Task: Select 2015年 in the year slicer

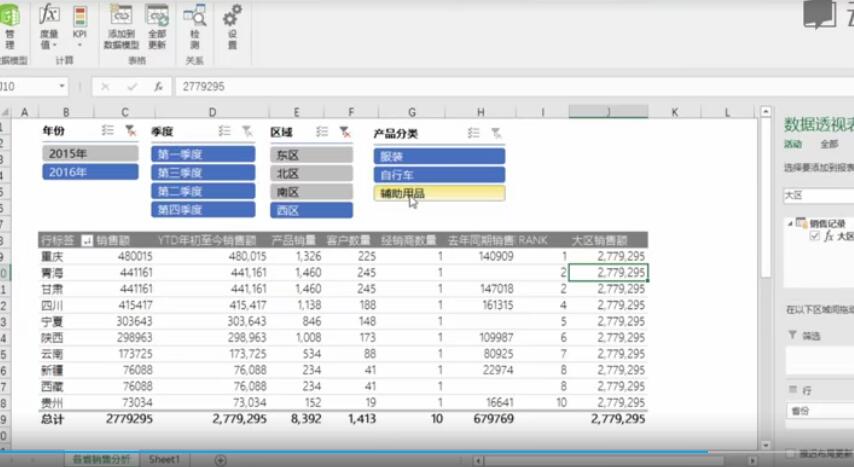Action: pyautogui.click(x=90, y=154)
